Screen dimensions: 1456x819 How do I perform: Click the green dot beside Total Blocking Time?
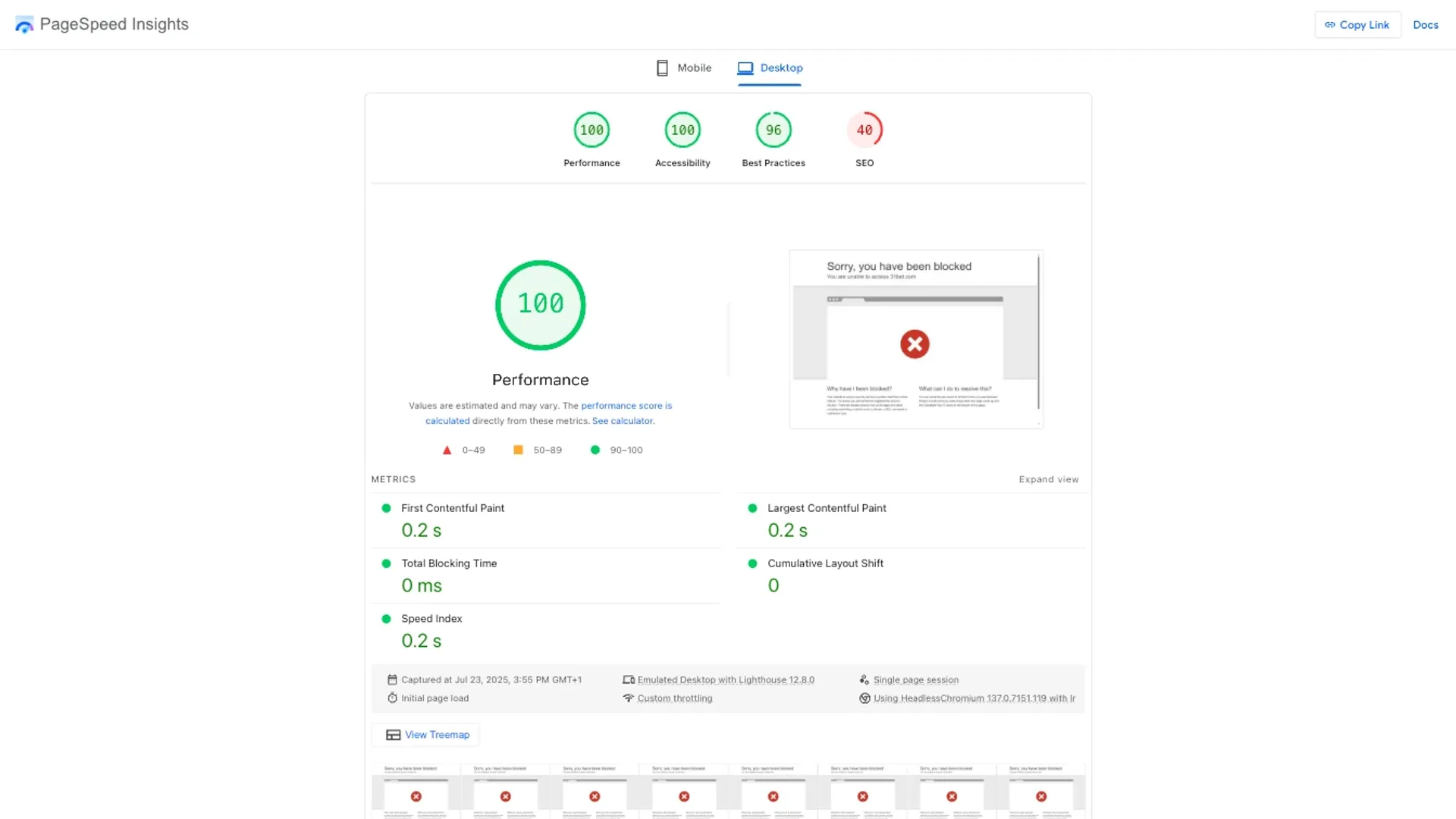coord(386,563)
